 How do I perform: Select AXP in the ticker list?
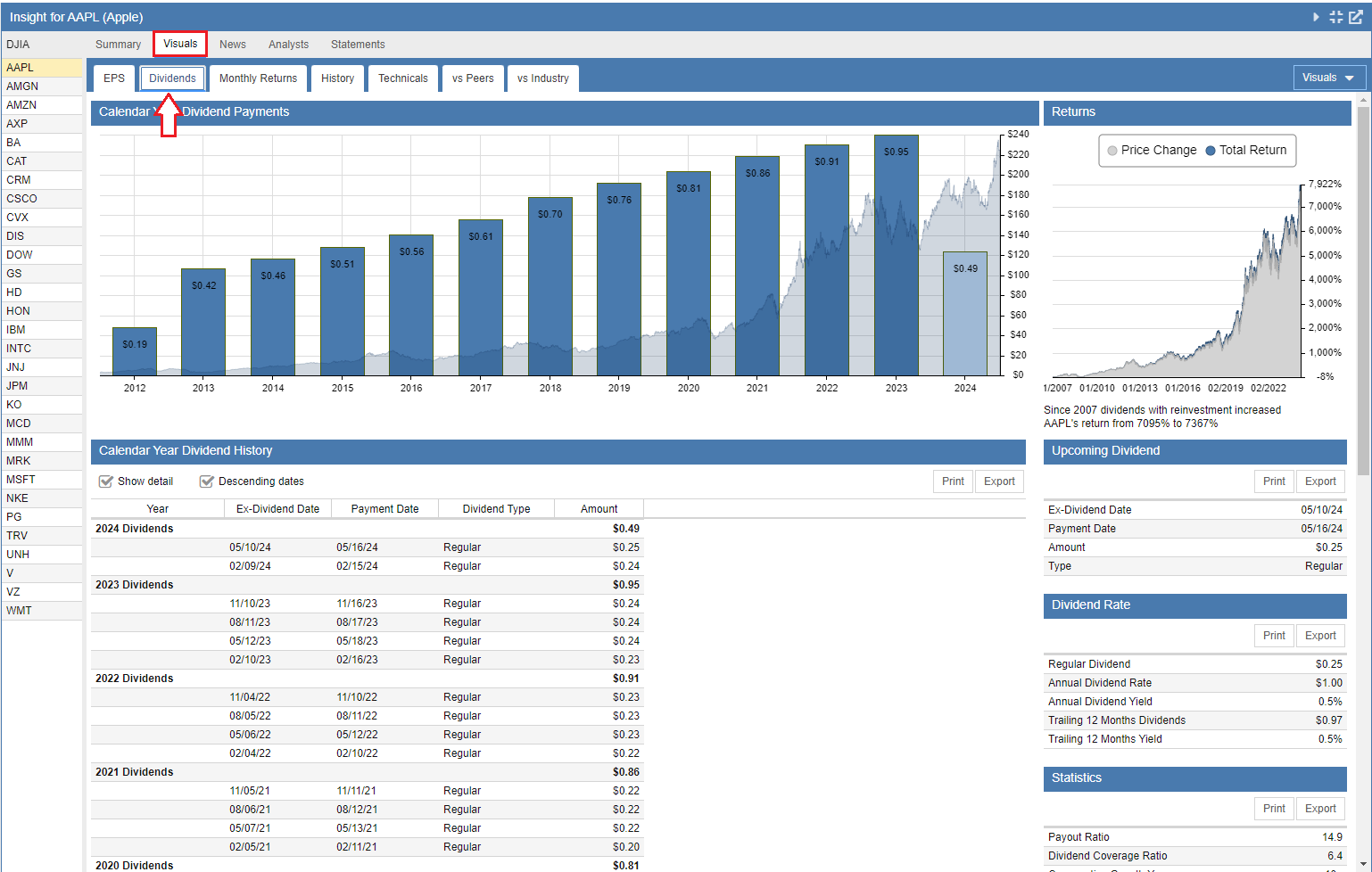[x=42, y=124]
